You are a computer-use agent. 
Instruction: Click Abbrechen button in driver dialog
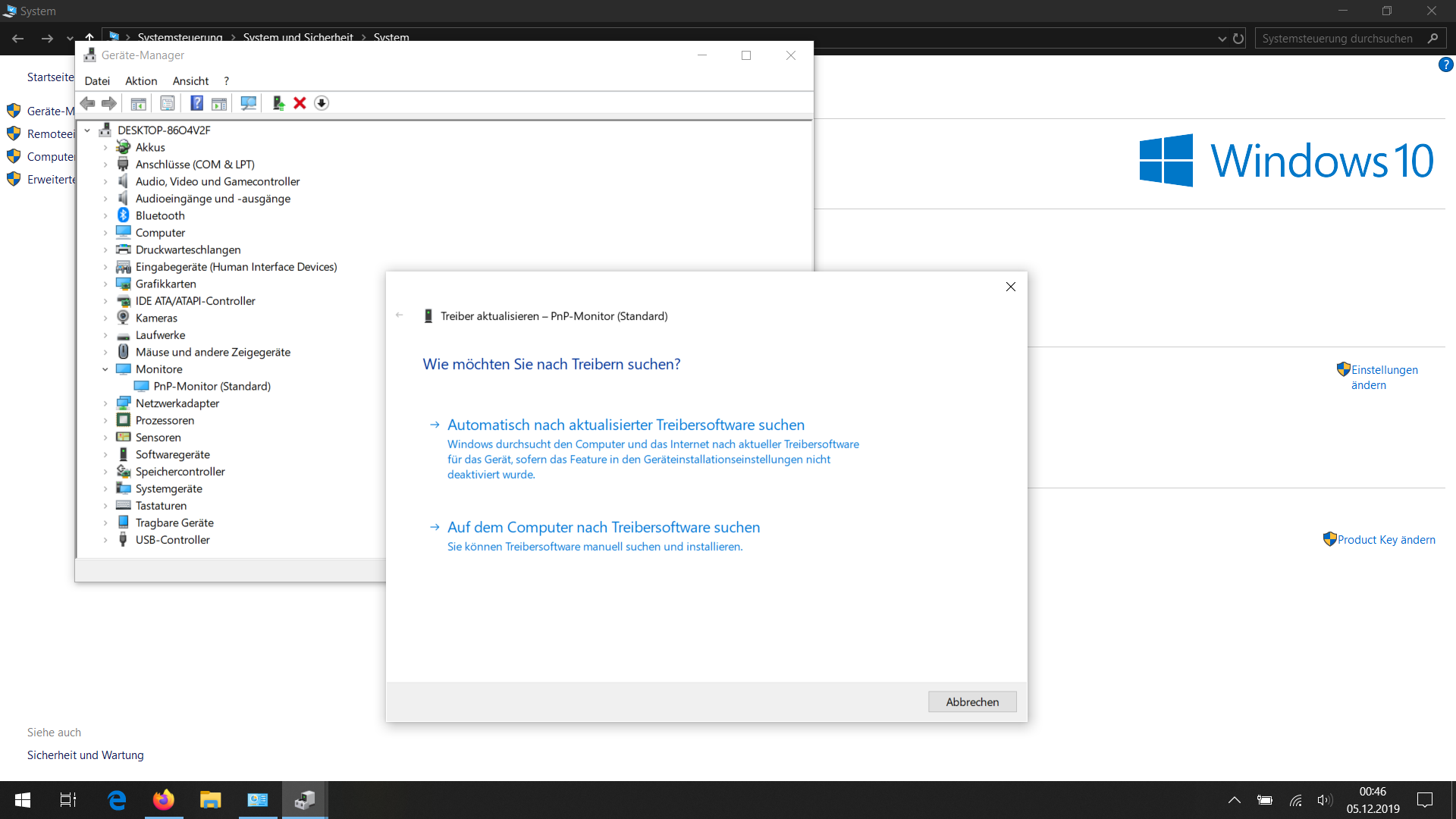coord(971,701)
